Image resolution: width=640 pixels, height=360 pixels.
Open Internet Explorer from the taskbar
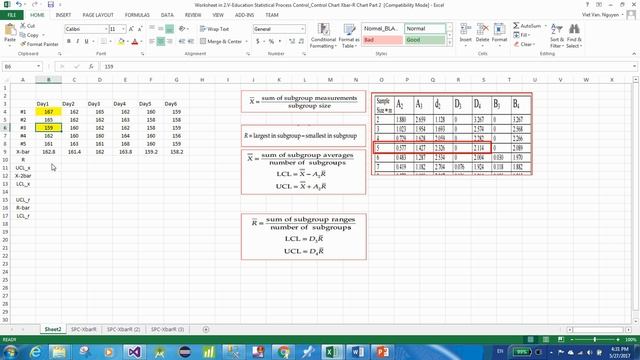(x=35, y=351)
